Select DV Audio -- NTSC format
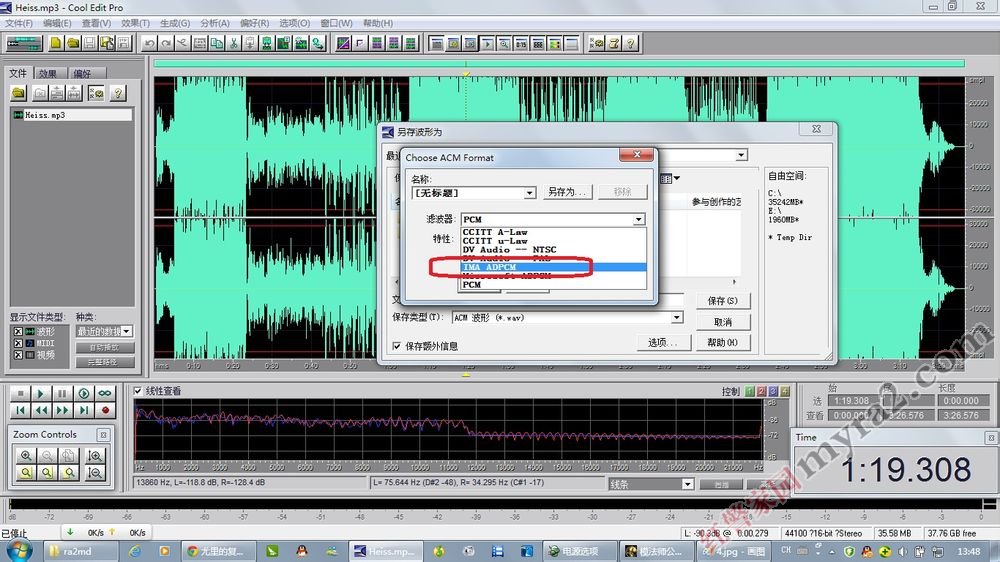Screen dimensions: 1000x562 pyautogui.click(x=553, y=250)
